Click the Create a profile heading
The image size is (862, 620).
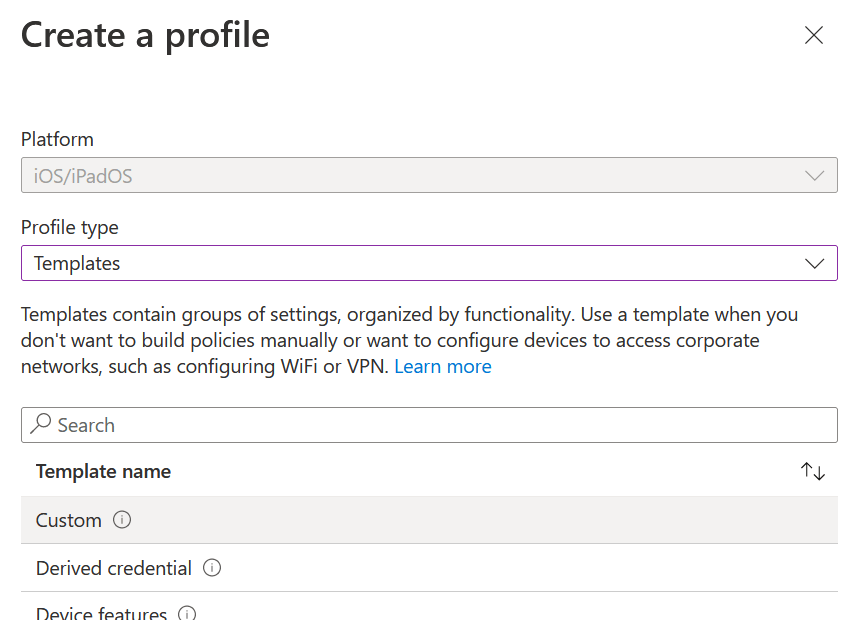146,36
